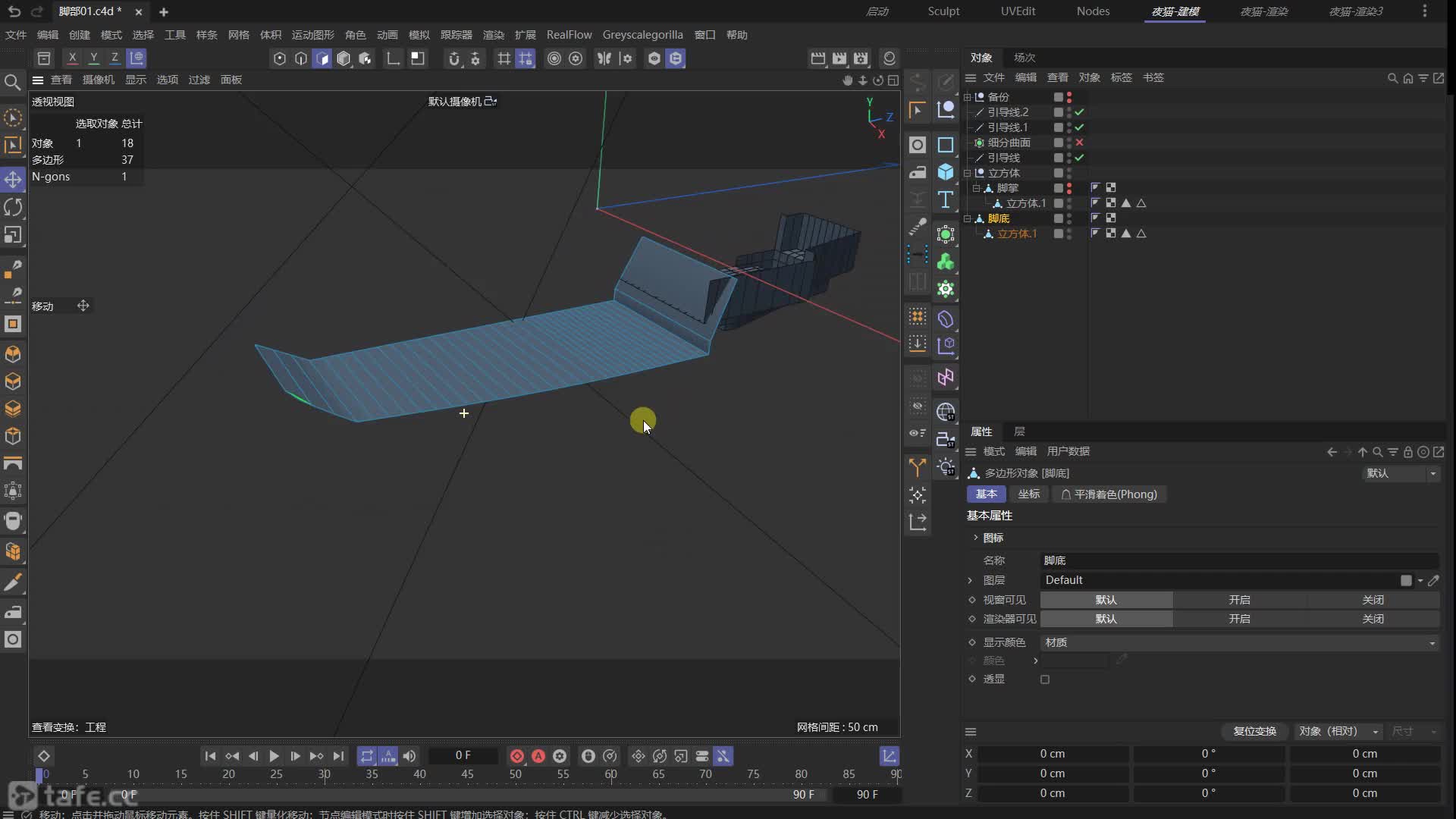Image resolution: width=1456 pixels, height=819 pixels.
Task: Switch to the 场次 tab
Action: [x=1025, y=58]
